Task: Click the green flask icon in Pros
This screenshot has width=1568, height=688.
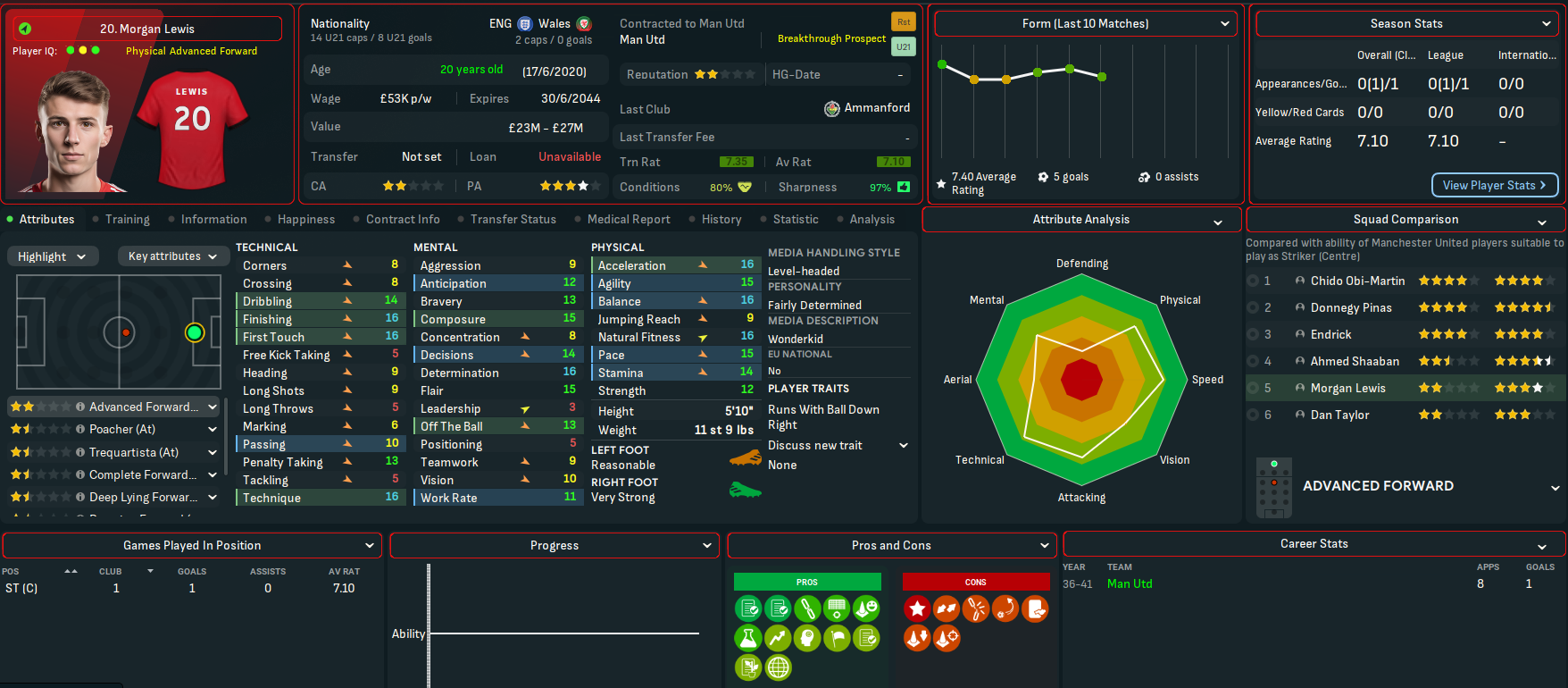Action: [748, 638]
